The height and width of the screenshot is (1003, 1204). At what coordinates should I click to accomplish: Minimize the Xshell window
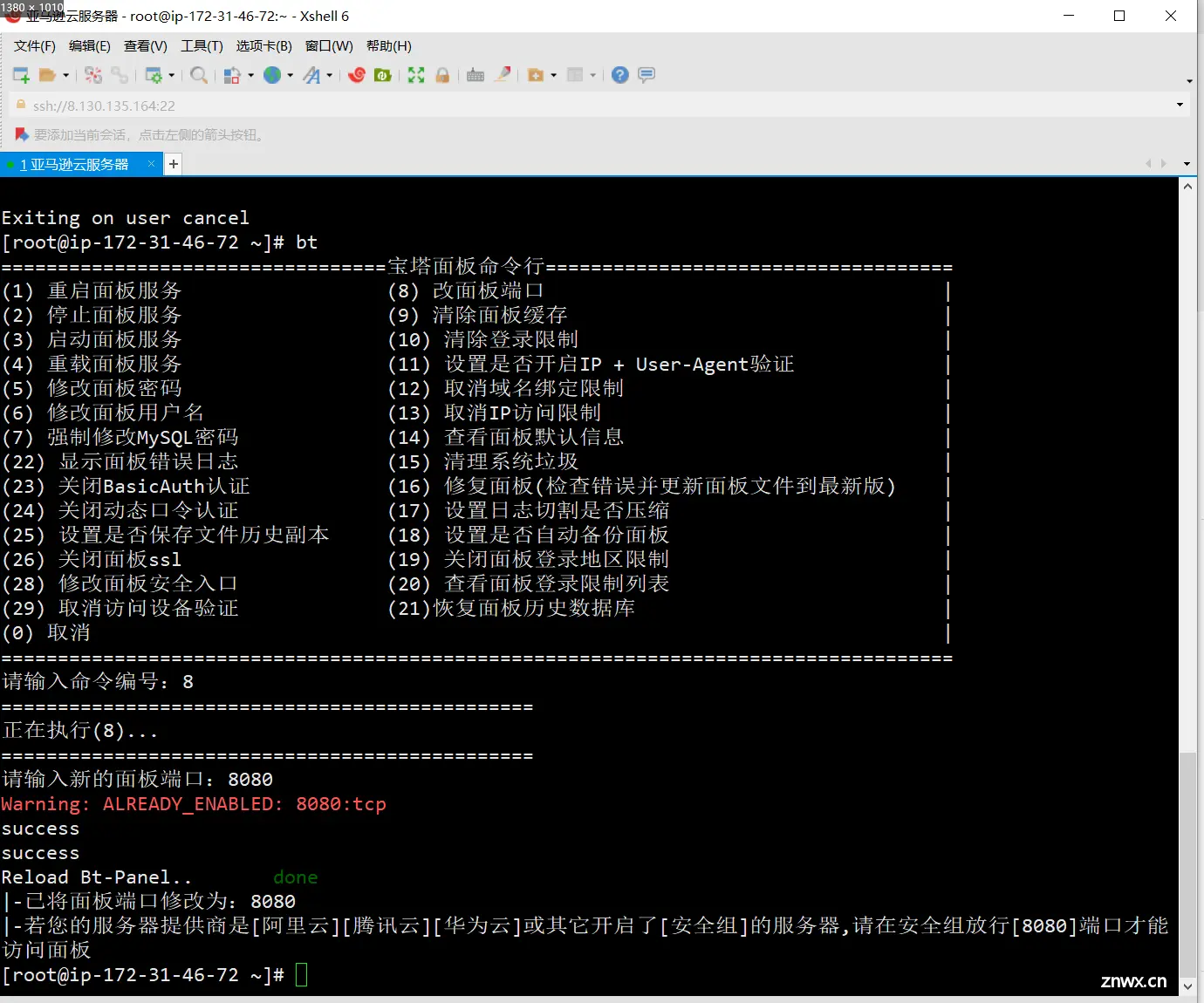tap(1069, 16)
